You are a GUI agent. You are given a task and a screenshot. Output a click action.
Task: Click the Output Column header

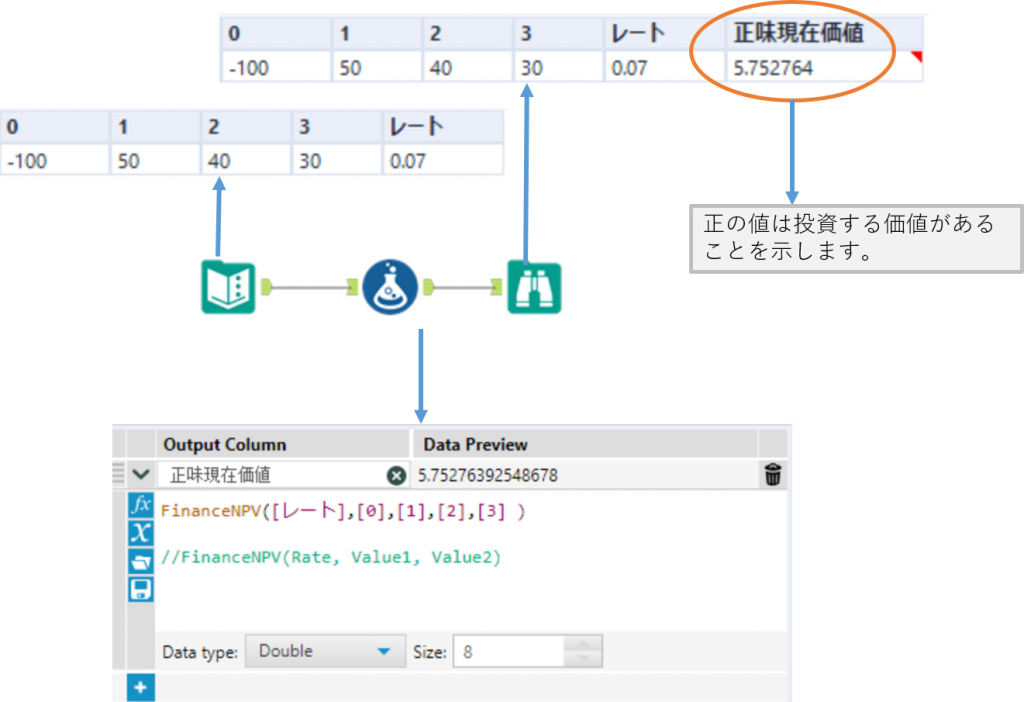click(x=225, y=444)
